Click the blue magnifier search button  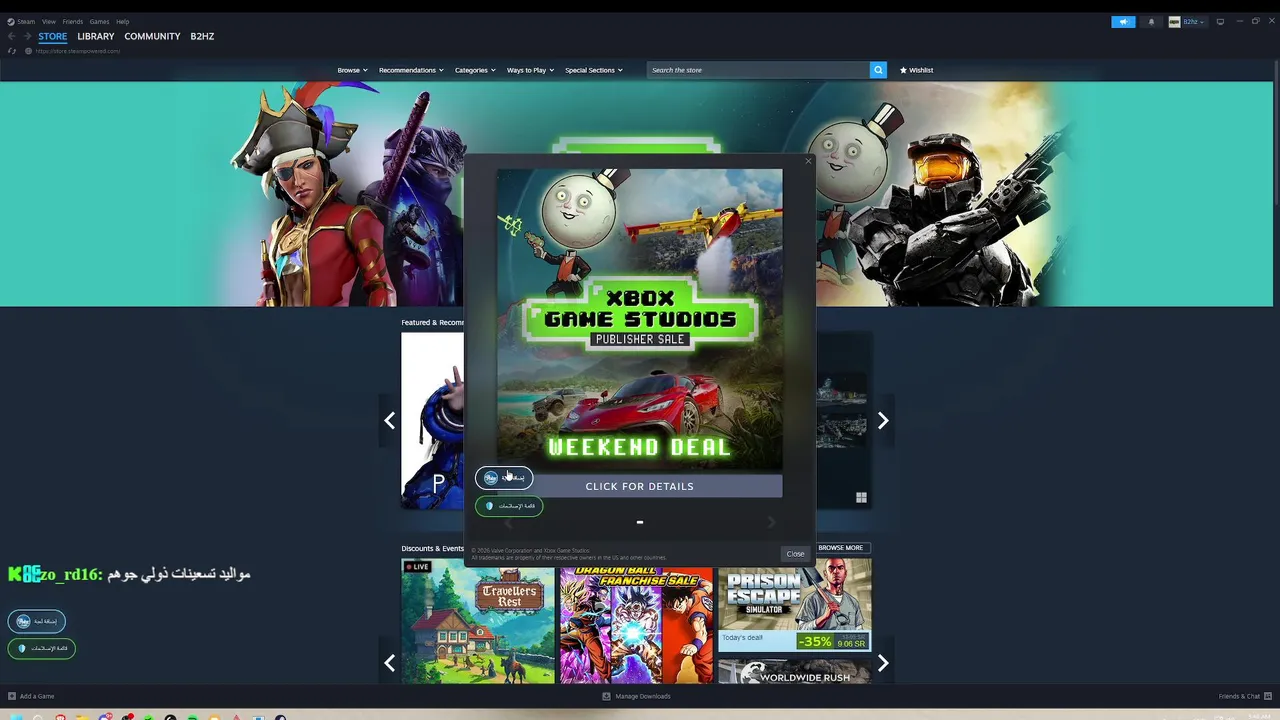[878, 70]
